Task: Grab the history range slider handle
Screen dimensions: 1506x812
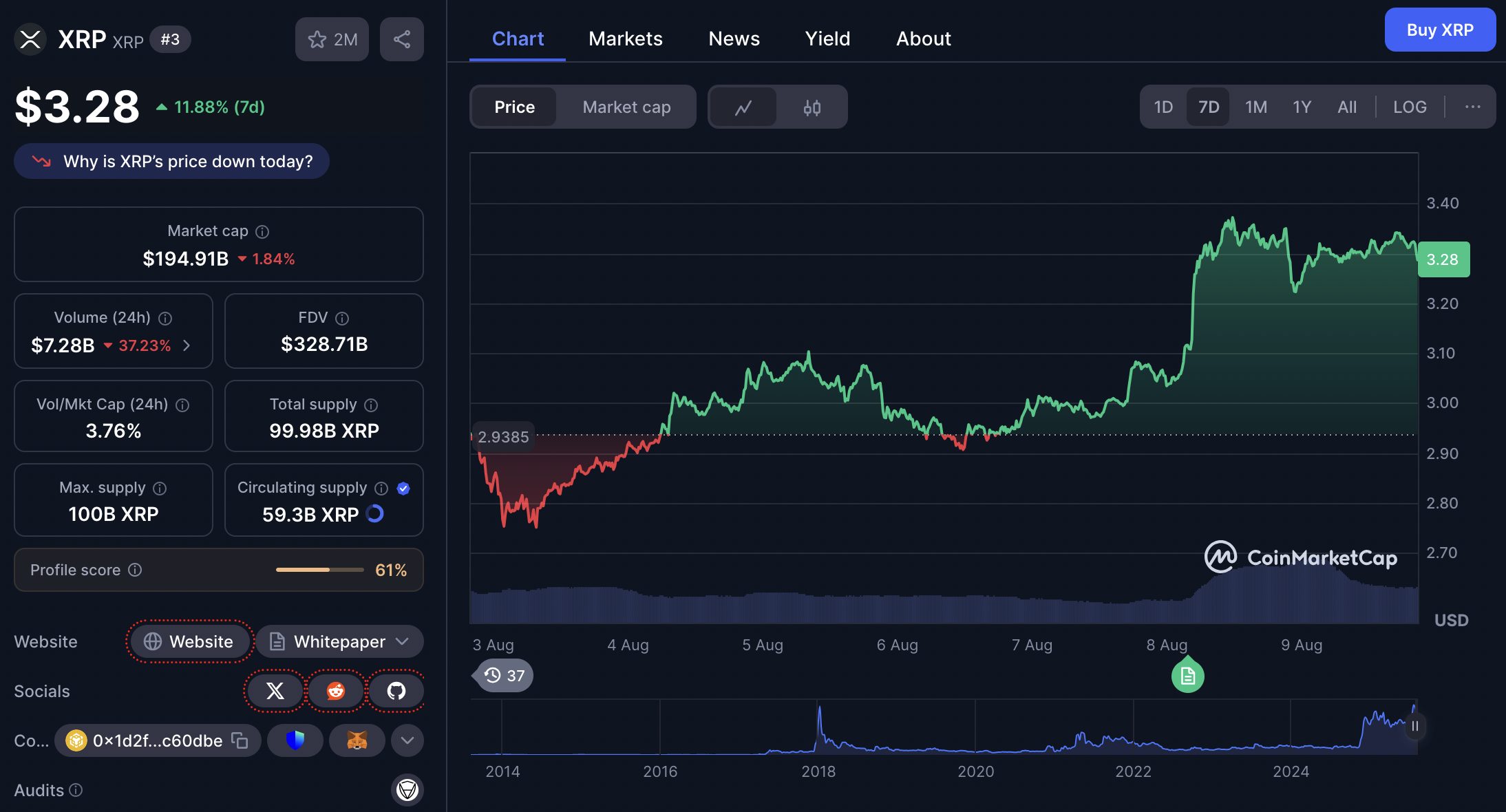Action: pos(1414,726)
